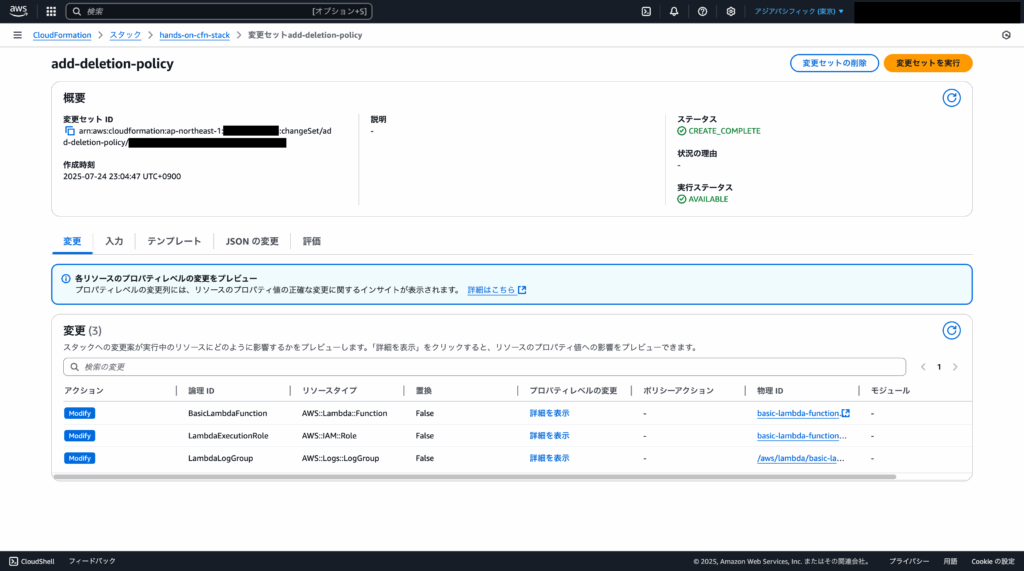Click the creation time 2025-07-24 23:04:47 text
This screenshot has height=571, width=1024.
click(x=121, y=176)
